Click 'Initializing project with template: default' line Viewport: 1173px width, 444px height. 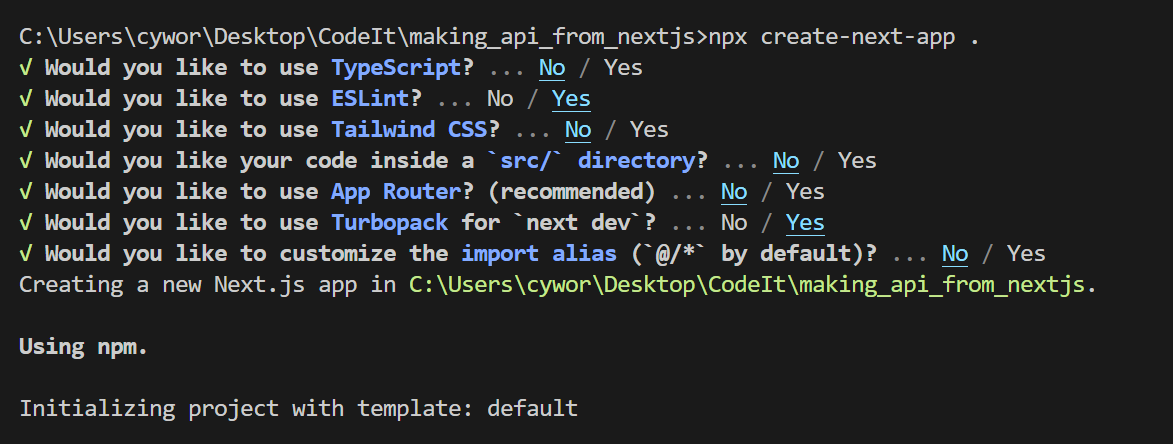(x=298, y=409)
